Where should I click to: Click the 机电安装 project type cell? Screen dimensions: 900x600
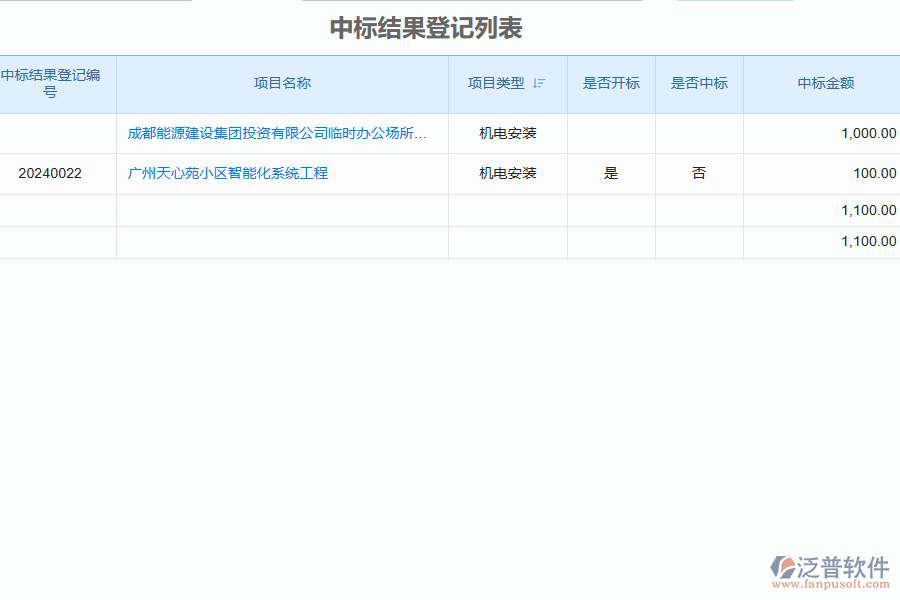[508, 133]
